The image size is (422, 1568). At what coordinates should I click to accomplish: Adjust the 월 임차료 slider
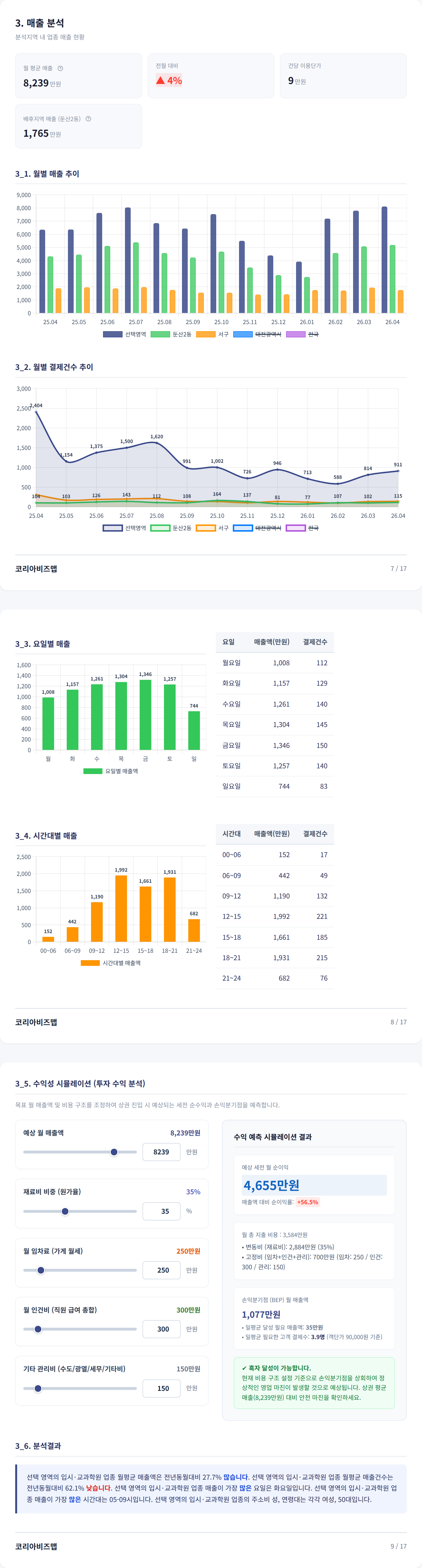click(80, 1270)
